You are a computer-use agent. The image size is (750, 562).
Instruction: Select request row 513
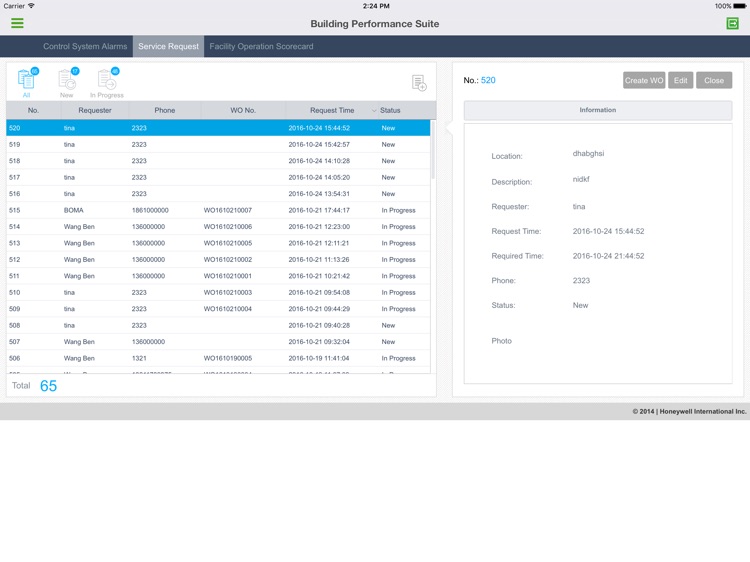(218, 243)
